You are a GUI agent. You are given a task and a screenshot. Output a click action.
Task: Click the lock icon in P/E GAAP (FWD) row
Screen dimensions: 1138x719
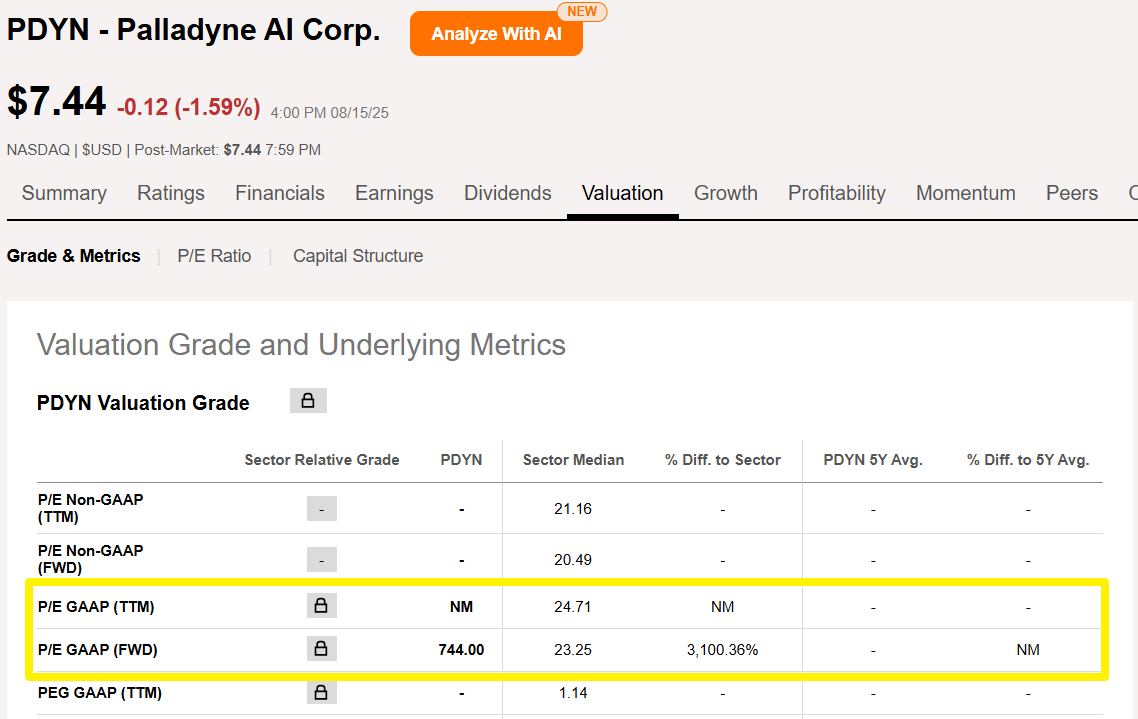322,649
